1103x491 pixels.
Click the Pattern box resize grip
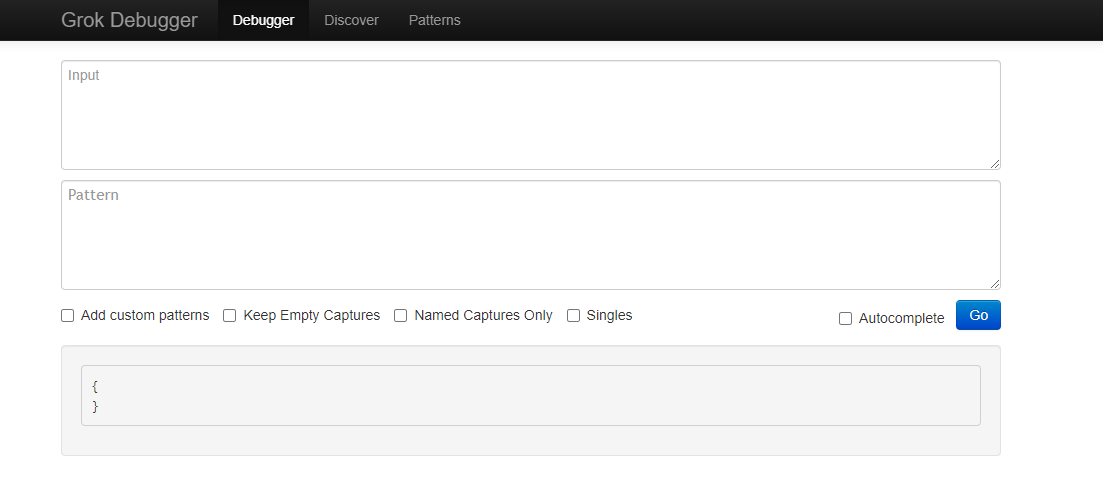(995, 284)
